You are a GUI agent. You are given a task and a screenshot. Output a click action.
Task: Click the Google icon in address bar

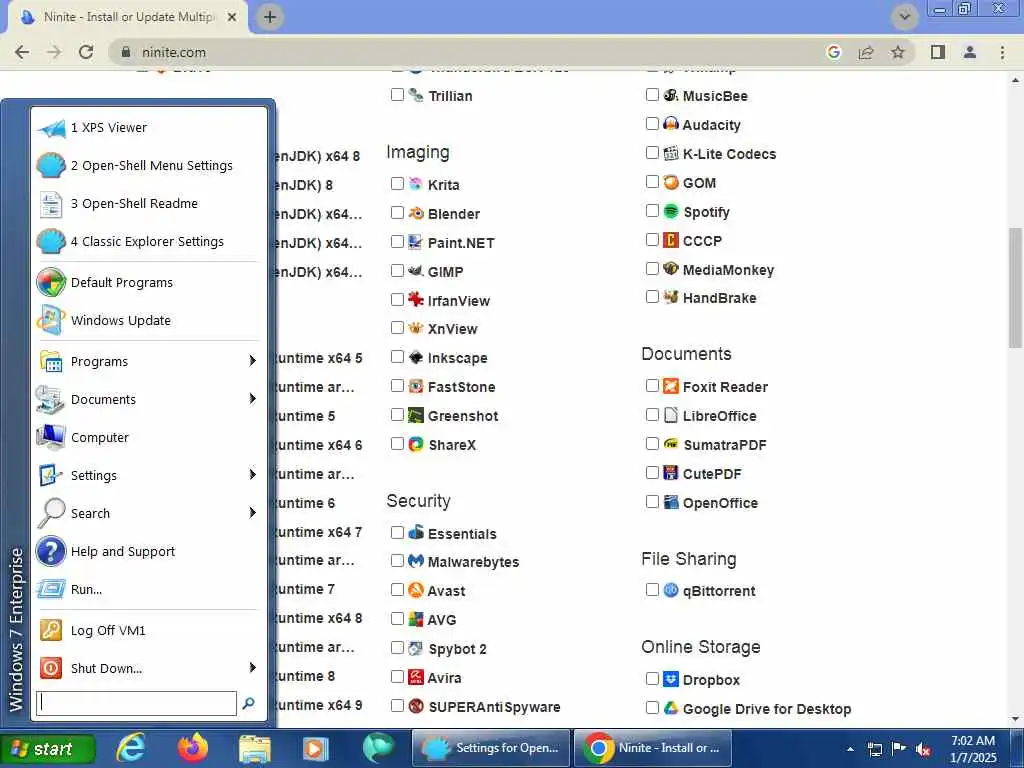click(x=833, y=52)
